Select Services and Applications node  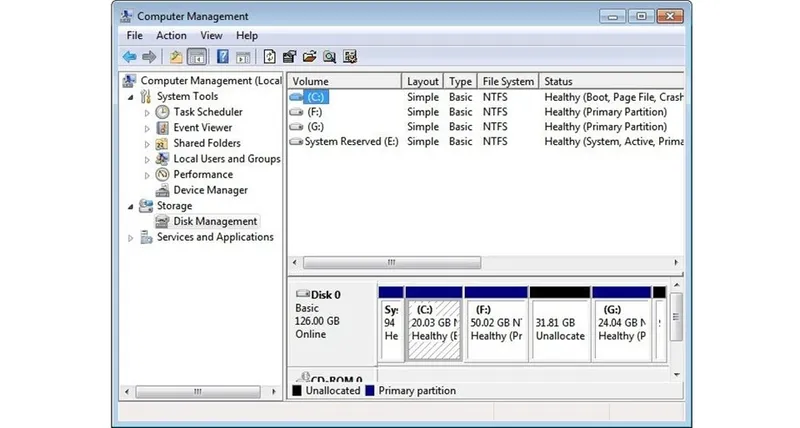(215, 237)
